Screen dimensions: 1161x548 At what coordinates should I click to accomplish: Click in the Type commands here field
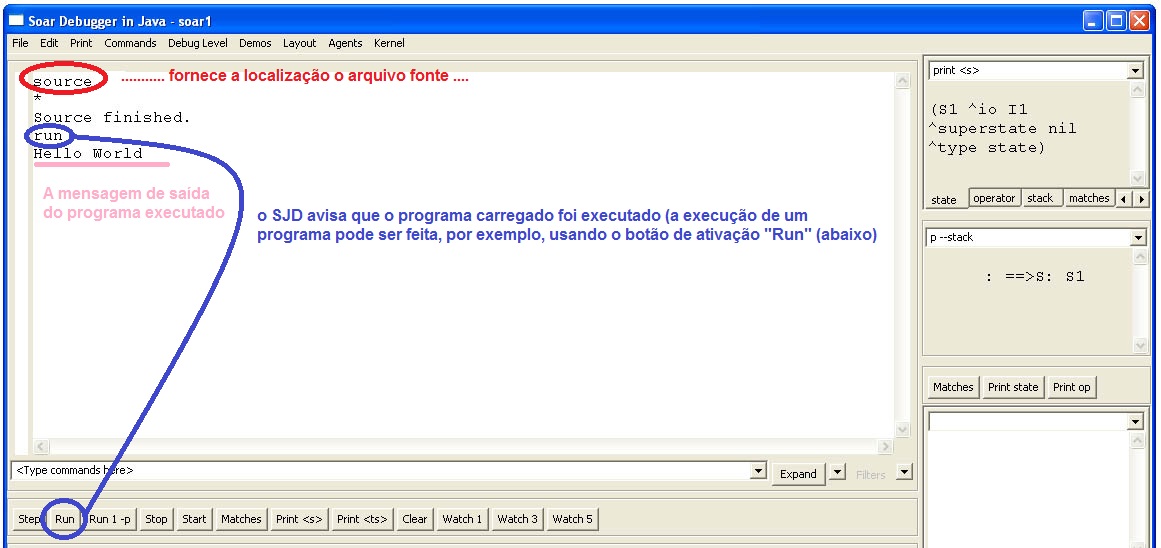[380, 470]
